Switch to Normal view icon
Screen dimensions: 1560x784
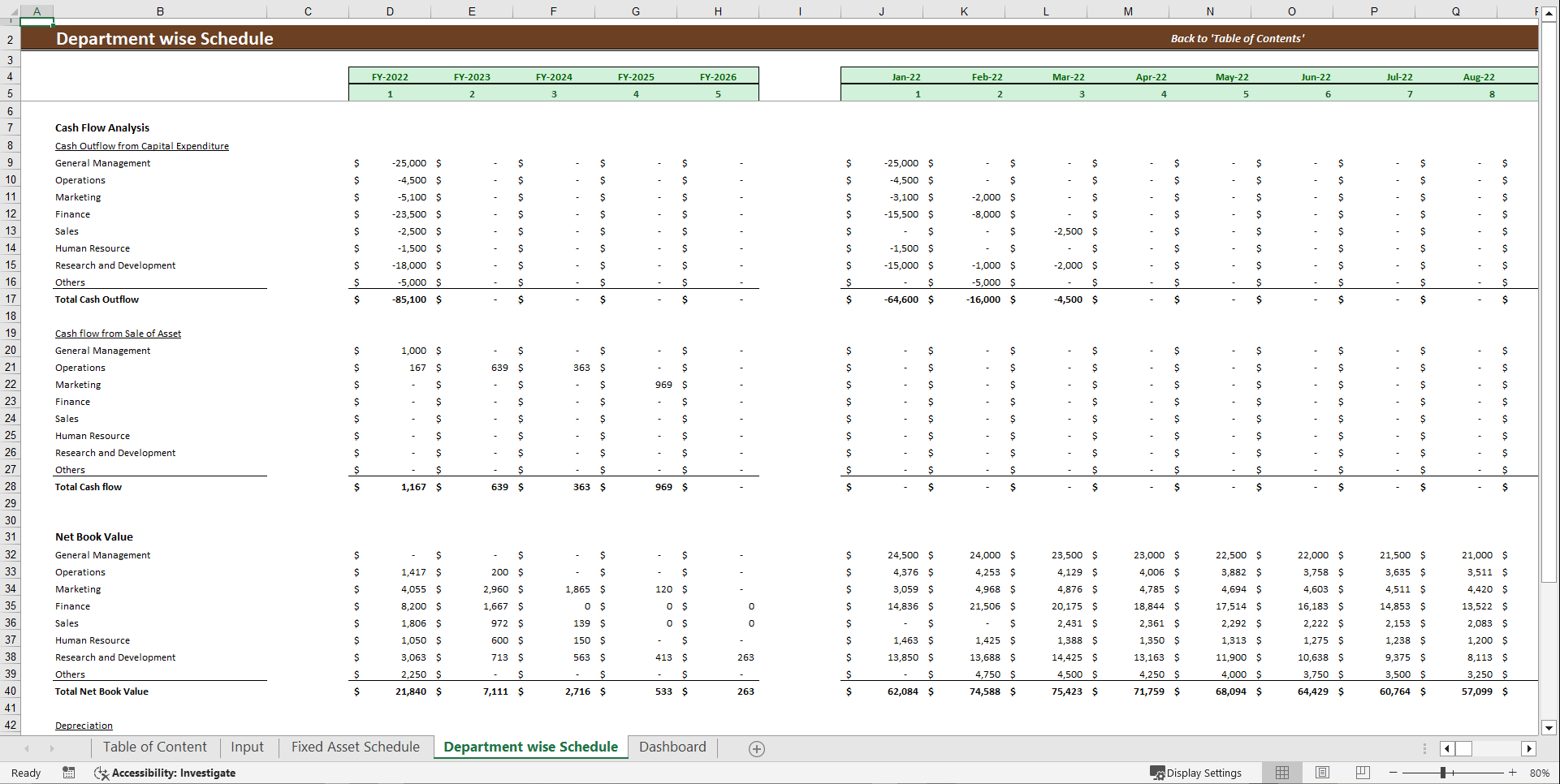point(1282,773)
